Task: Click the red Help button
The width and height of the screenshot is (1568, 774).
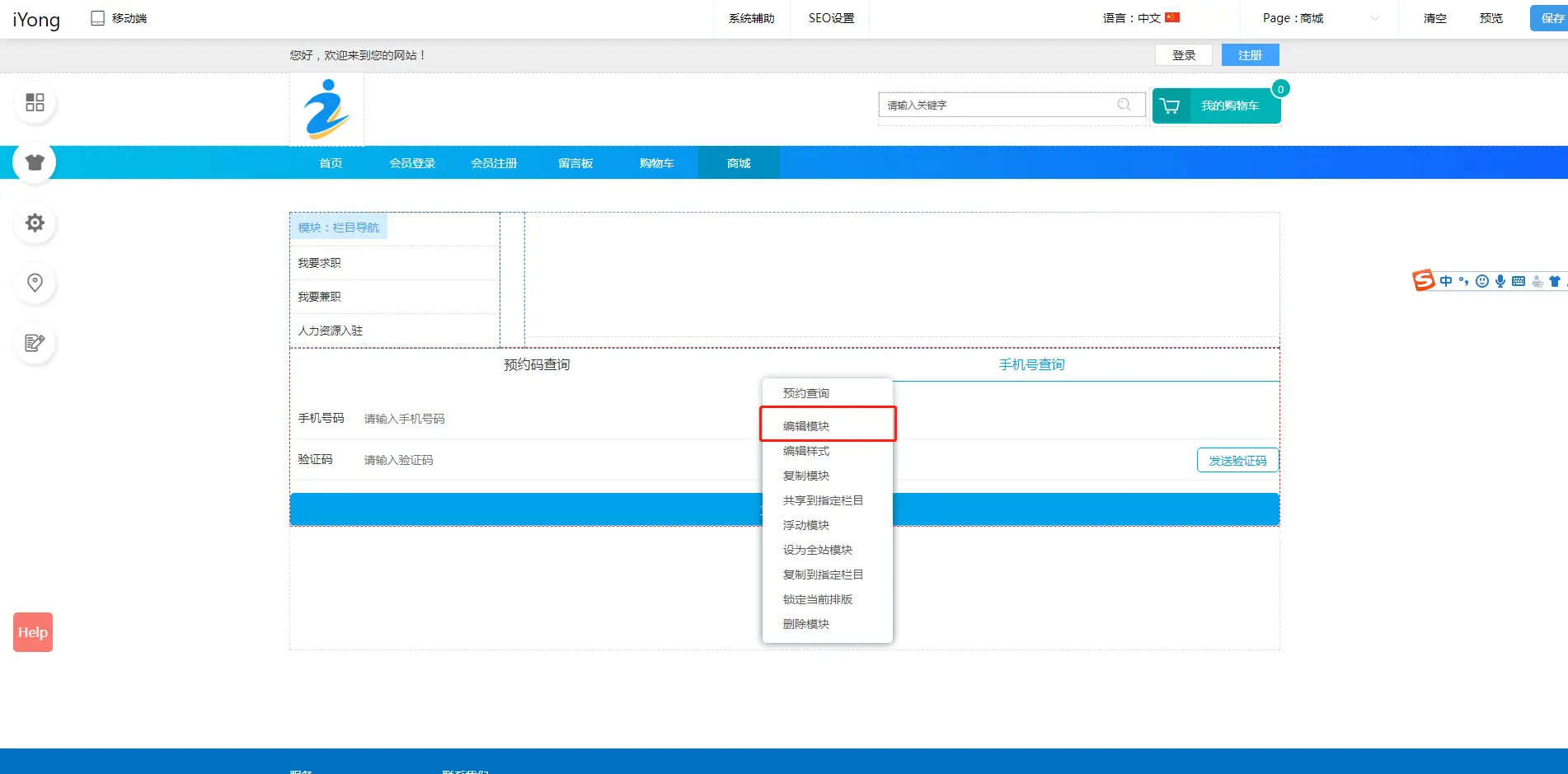Action: pos(33,632)
